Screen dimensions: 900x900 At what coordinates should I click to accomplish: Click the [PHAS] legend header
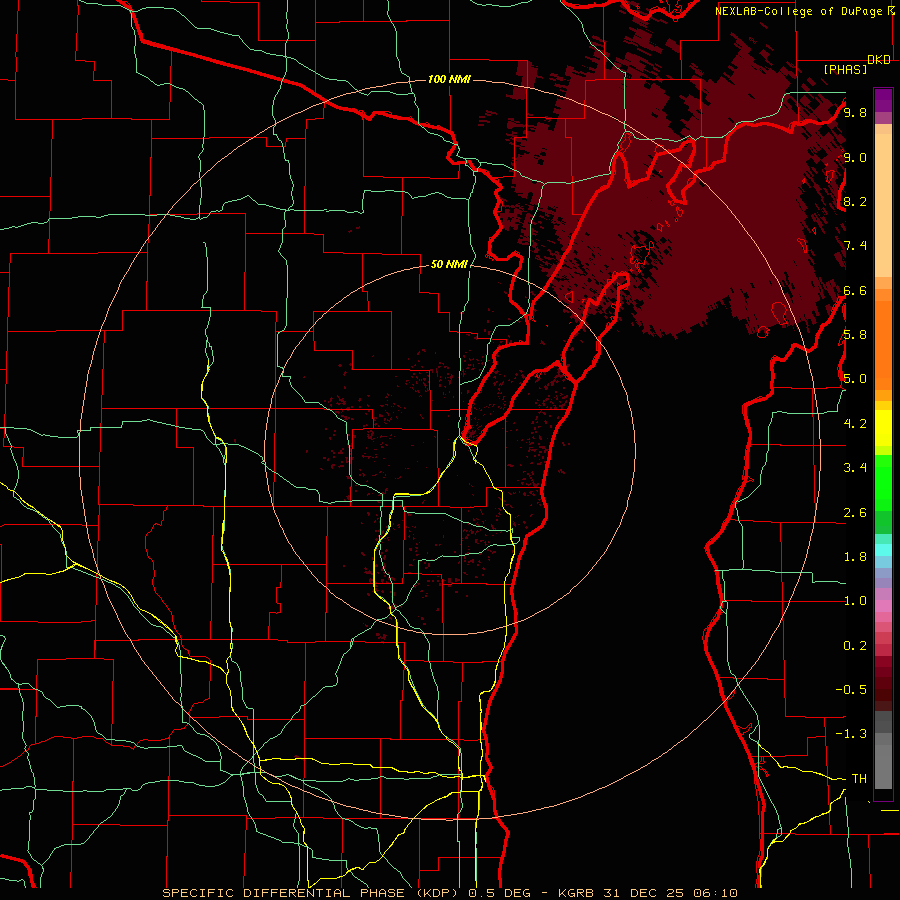click(845, 69)
